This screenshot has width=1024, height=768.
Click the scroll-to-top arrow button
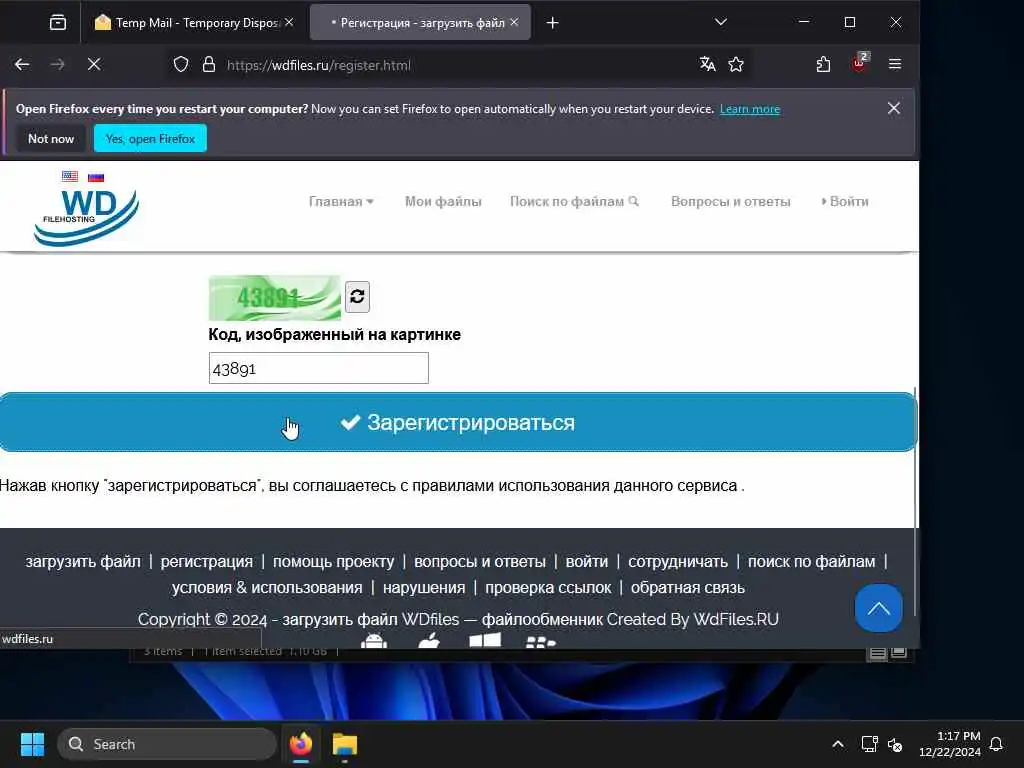coord(878,608)
